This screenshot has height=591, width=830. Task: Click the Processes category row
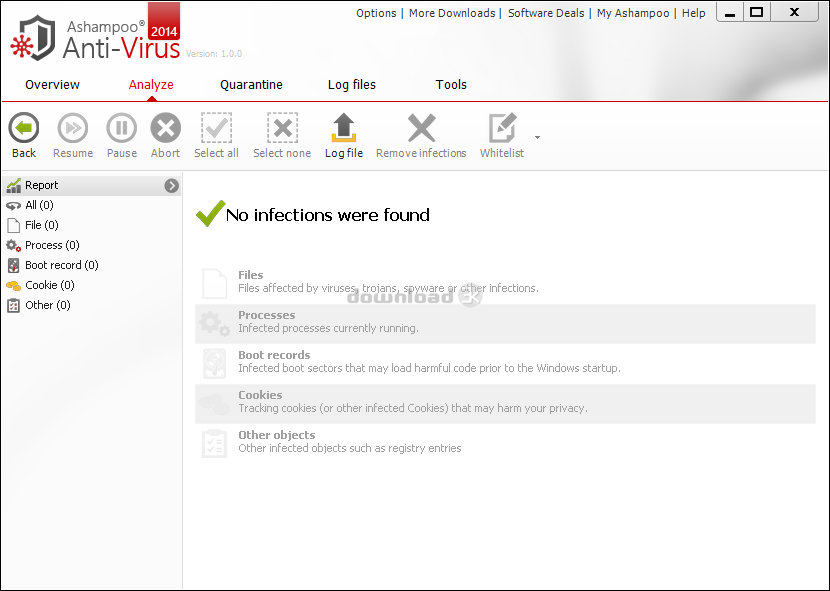coord(506,324)
